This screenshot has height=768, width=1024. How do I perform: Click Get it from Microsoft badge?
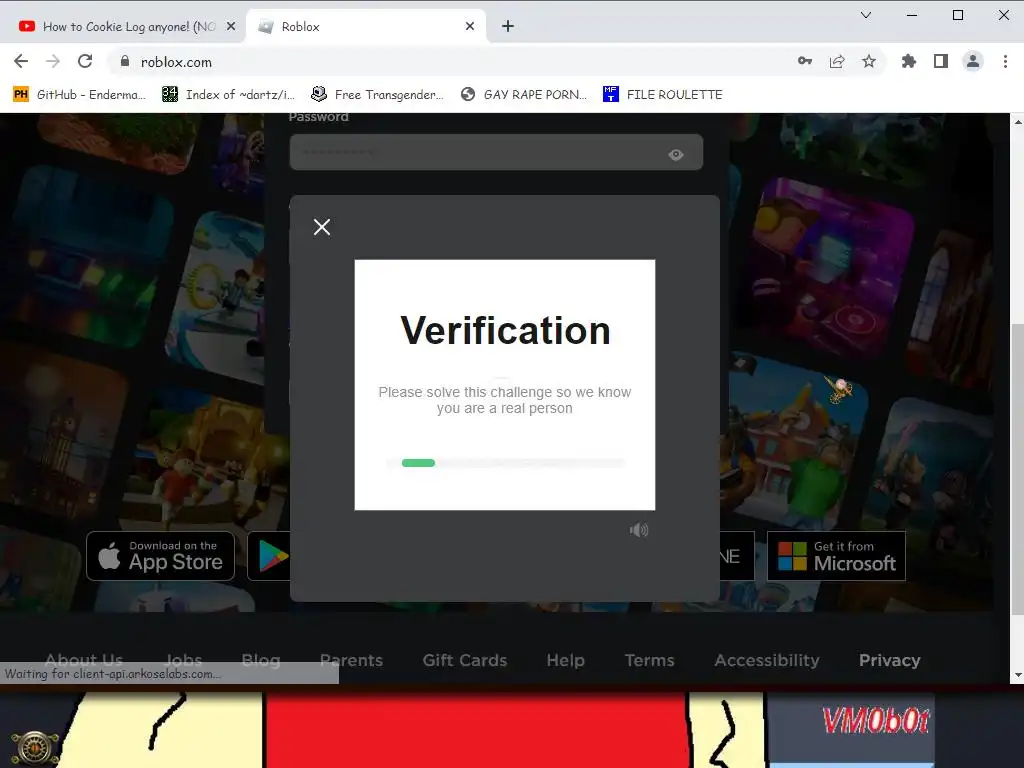(837, 556)
